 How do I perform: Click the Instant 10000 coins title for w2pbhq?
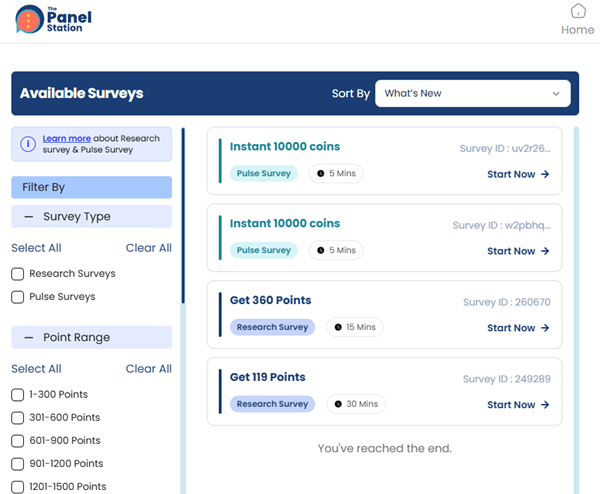[x=285, y=223]
